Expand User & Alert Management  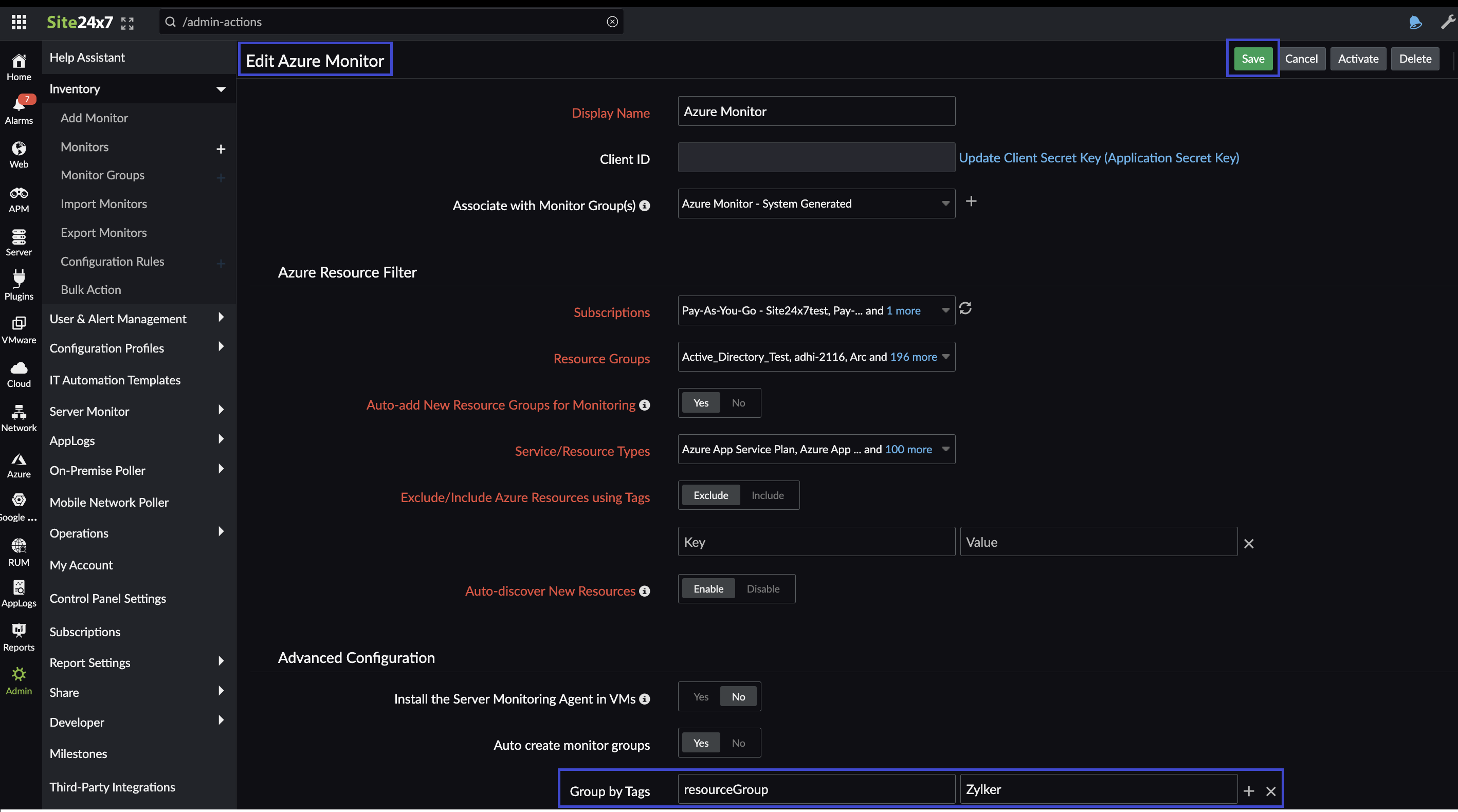pos(221,318)
